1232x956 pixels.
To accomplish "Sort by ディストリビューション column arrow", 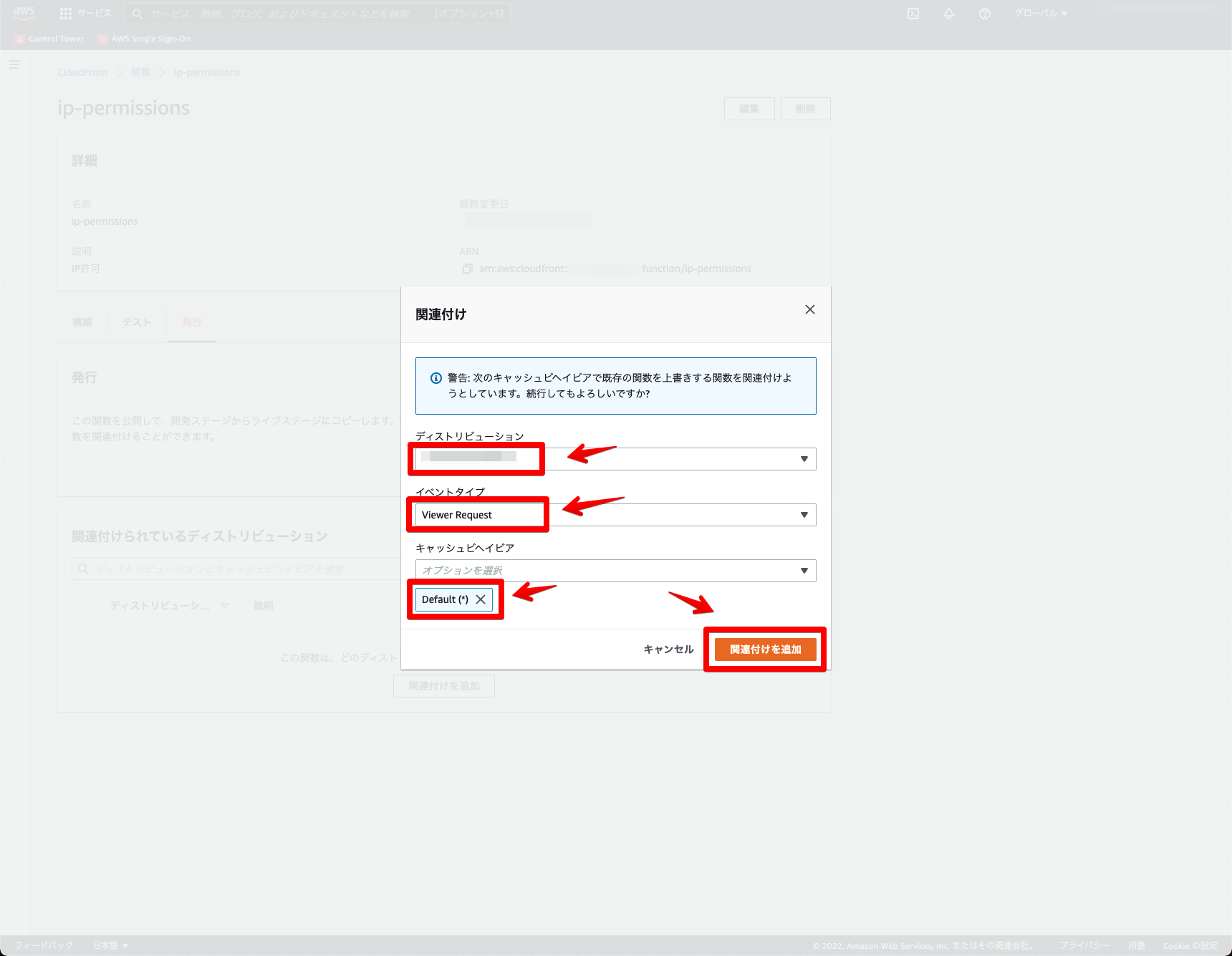I will pos(225,606).
